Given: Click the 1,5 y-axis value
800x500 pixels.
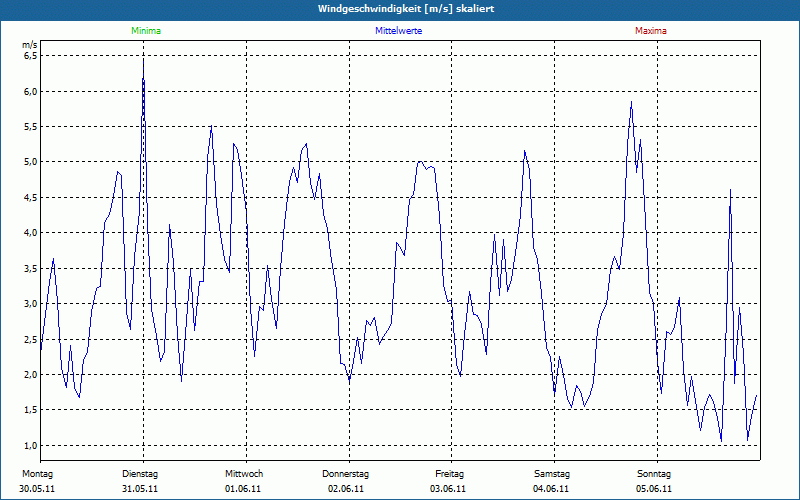Looking at the screenshot, I should (x=31, y=410).
